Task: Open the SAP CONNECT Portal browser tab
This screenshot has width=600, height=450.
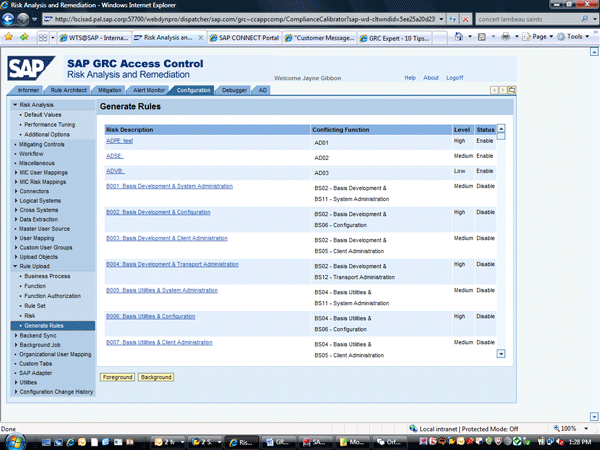Action: click(x=245, y=38)
